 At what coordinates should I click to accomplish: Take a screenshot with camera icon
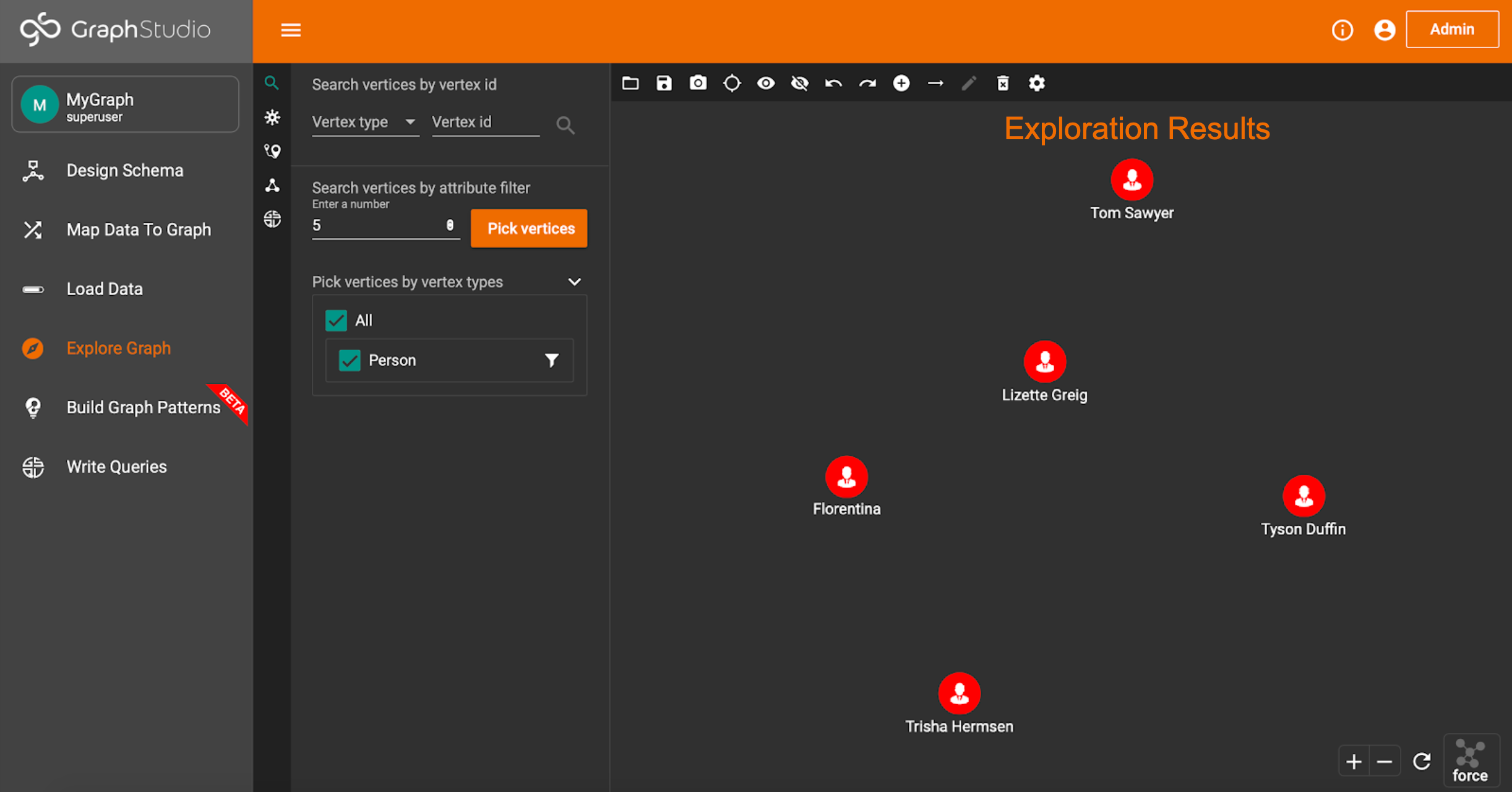[x=698, y=83]
